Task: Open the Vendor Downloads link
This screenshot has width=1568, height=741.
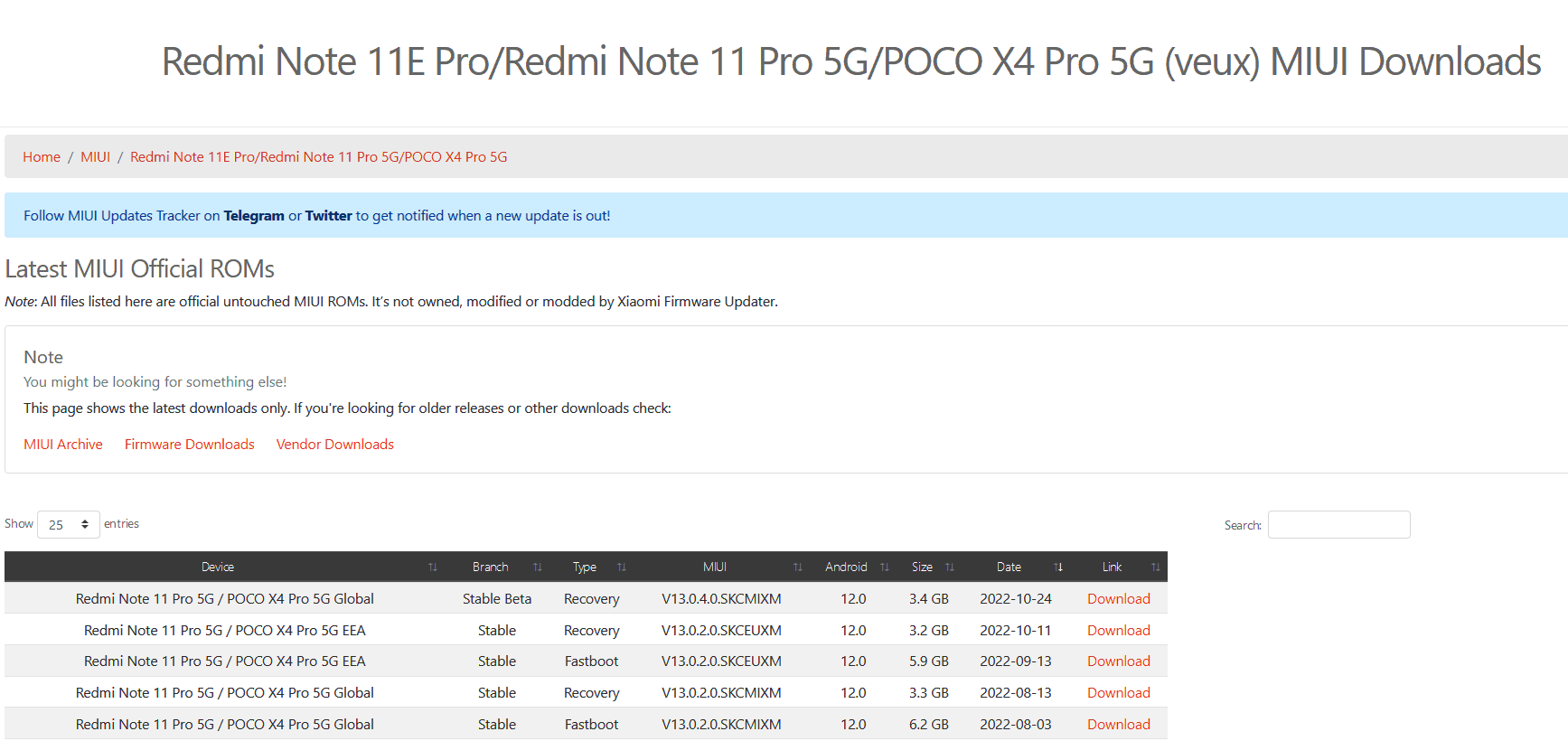Action: pyautogui.click(x=335, y=445)
